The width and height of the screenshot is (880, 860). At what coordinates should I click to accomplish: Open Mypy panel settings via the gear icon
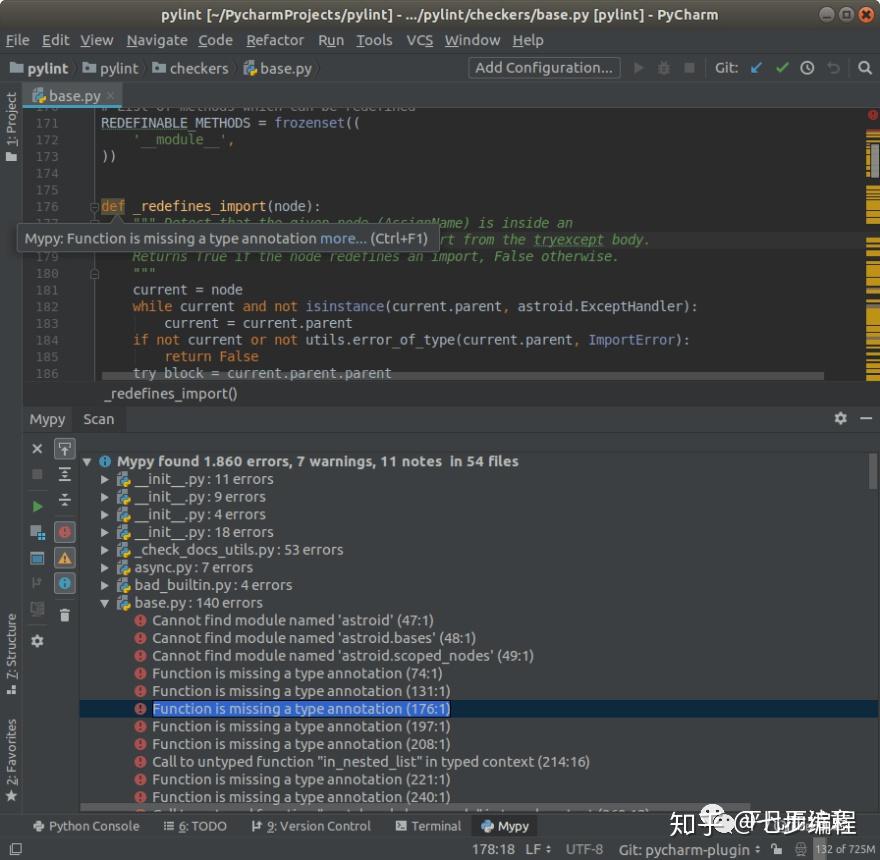(840, 419)
